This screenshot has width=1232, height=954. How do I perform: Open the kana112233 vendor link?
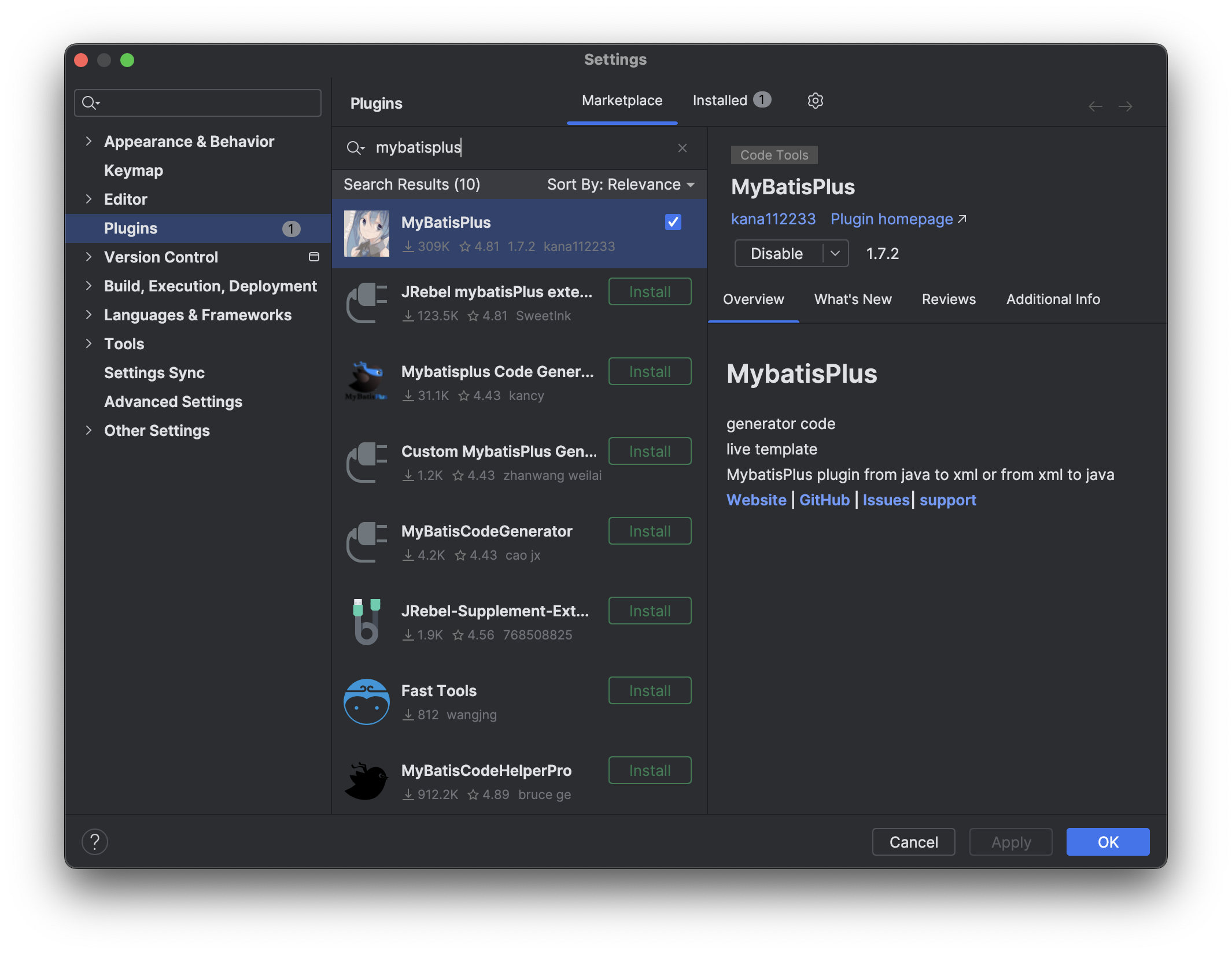(773, 219)
